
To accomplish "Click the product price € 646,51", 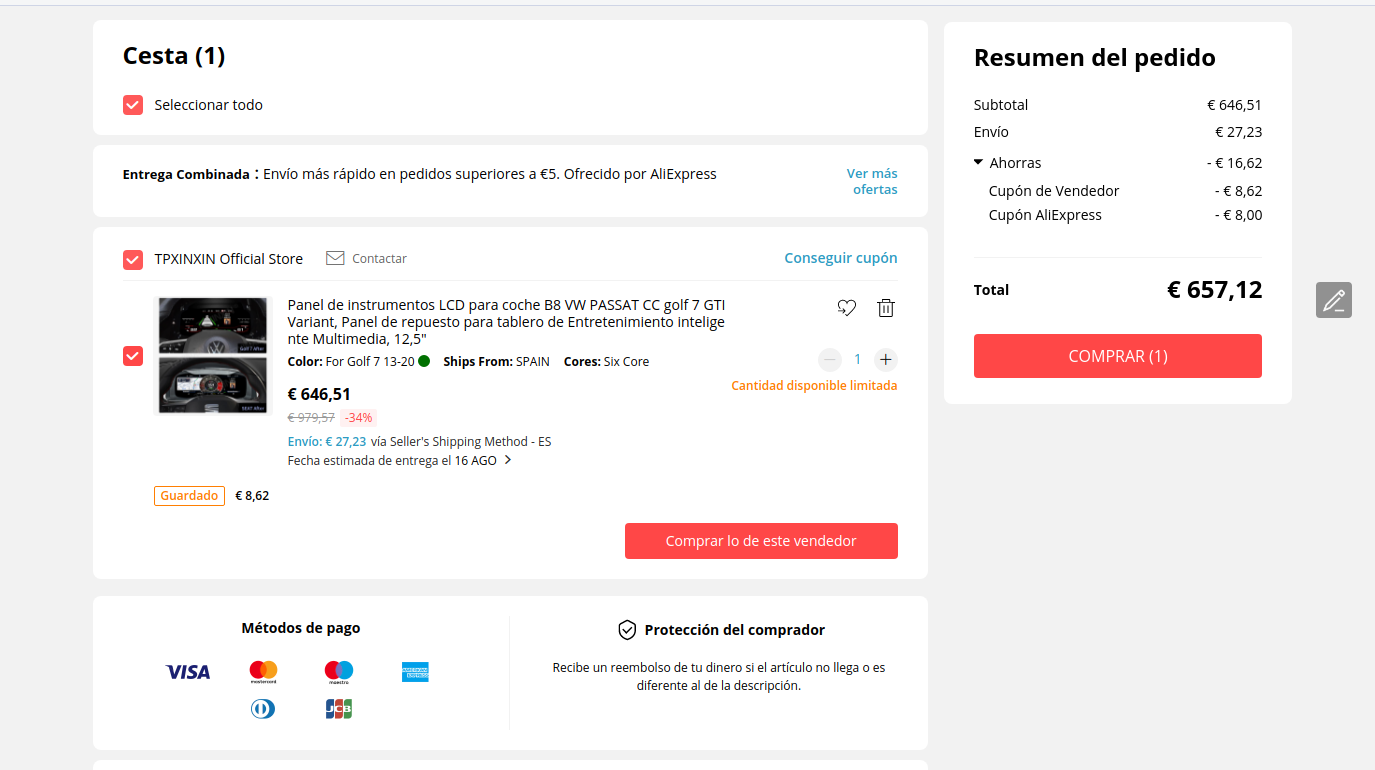I will [x=319, y=394].
